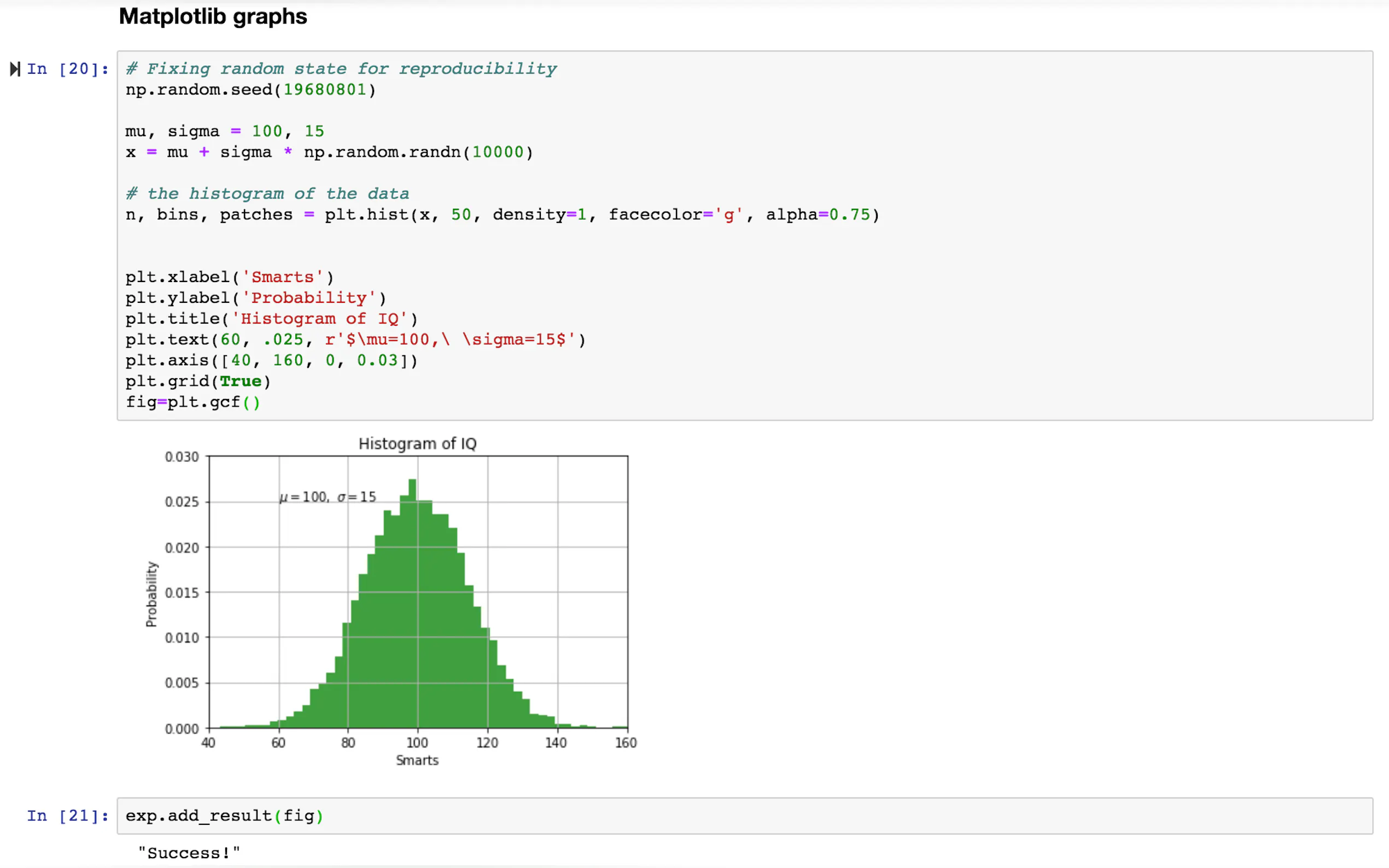
Task: Click into the exp.add_result(fig) code cell
Action: coord(224,816)
